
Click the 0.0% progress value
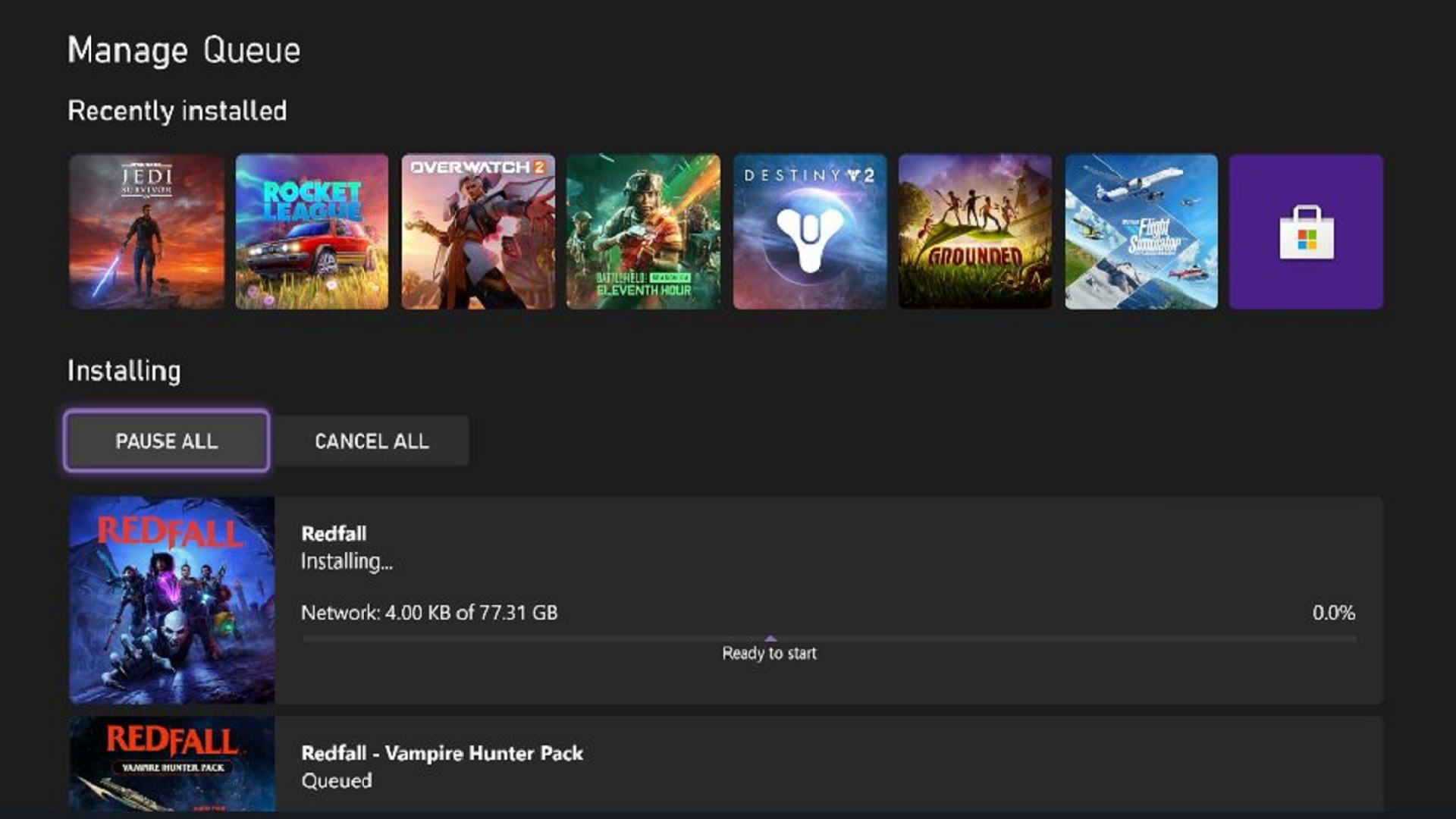[x=1334, y=612]
